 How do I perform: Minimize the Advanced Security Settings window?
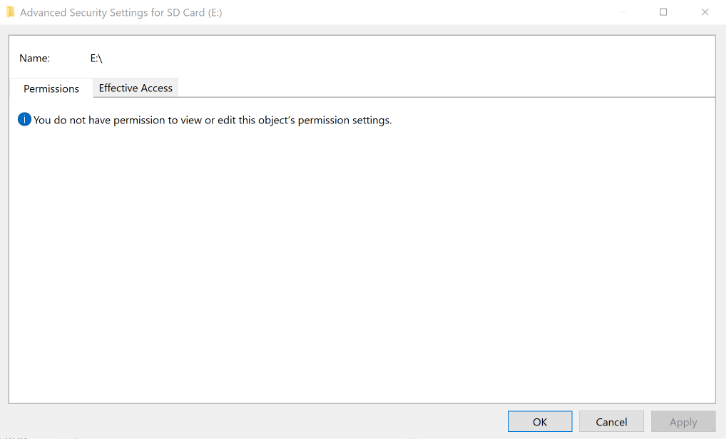(622, 12)
